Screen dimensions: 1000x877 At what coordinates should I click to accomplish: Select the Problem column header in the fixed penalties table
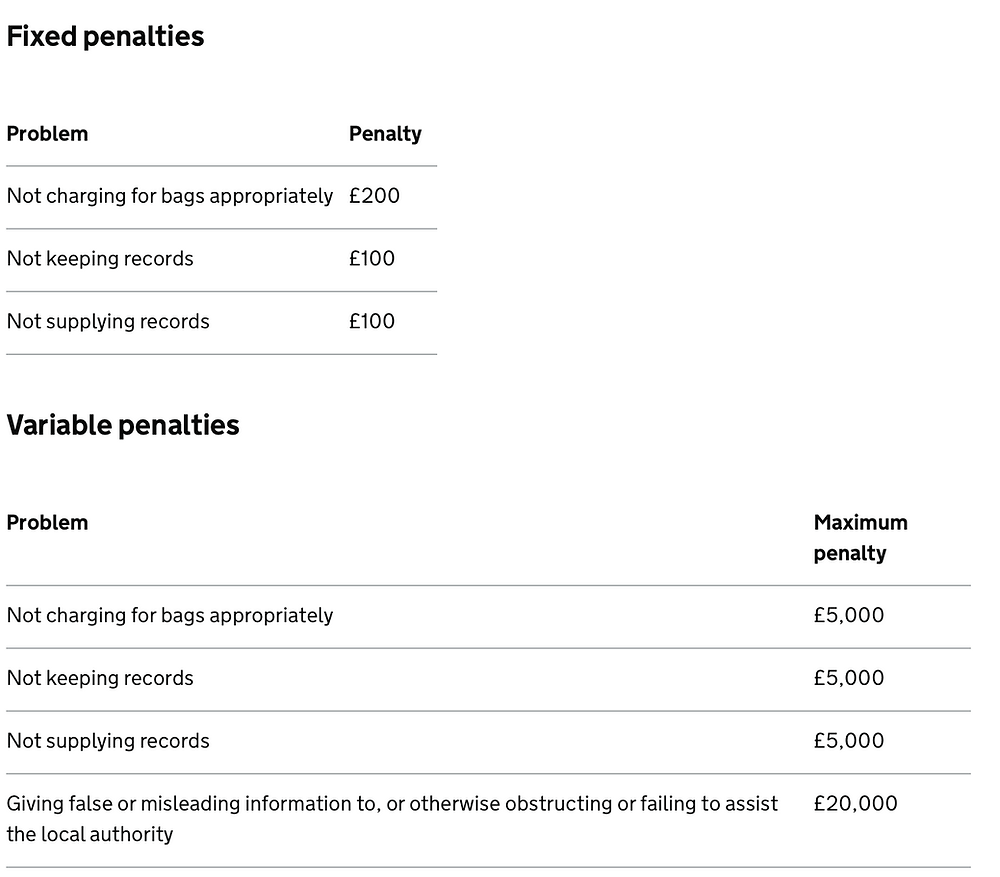(x=47, y=134)
